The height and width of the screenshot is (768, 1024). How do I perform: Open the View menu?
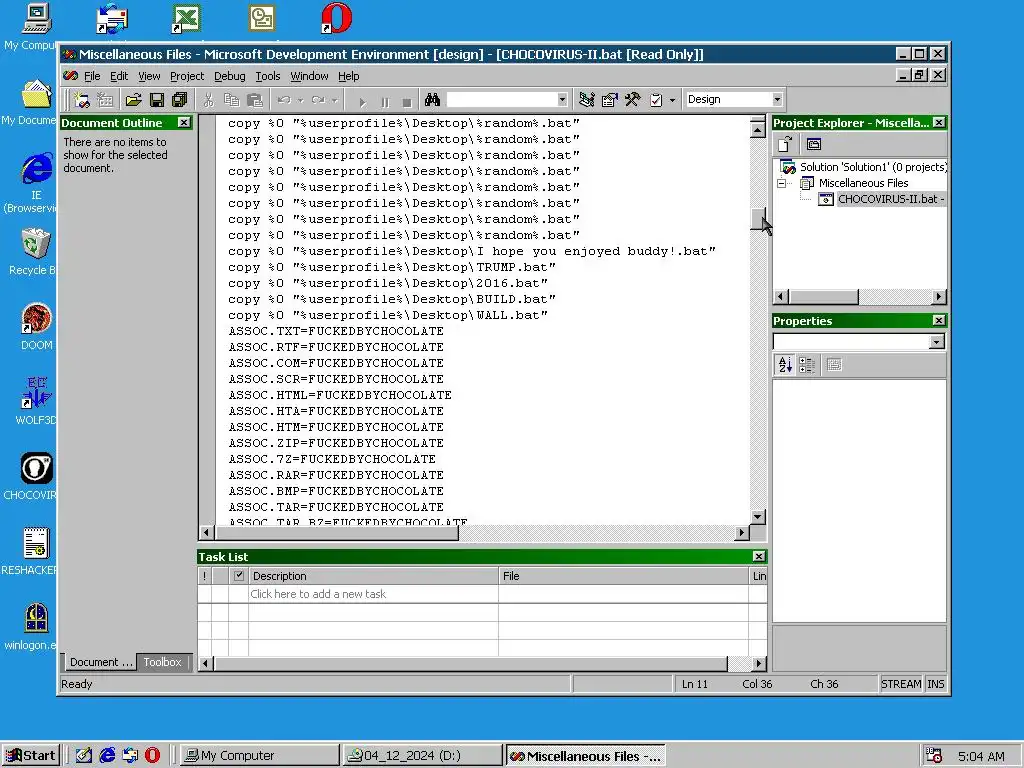149,76
